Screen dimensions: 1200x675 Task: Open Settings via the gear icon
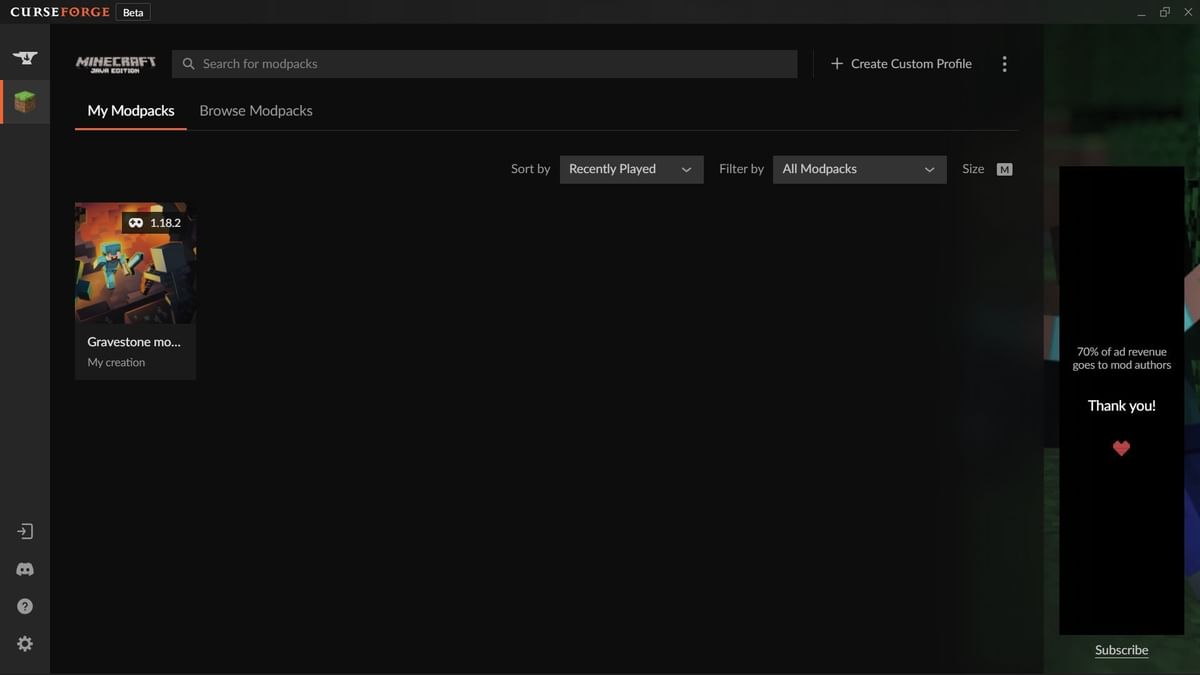tap(23, 643)
